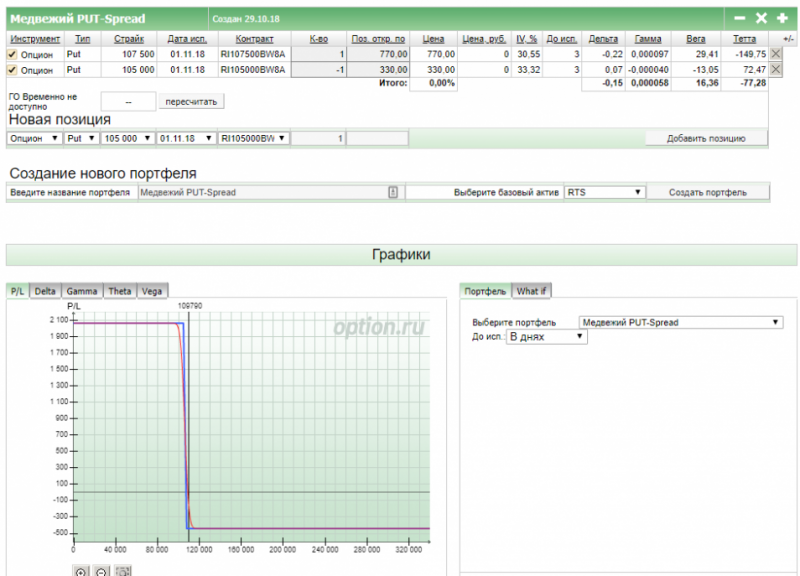Open the contract dropdown RI105000BW
This screenshot has width=800, height=576.
click(254, 138)
